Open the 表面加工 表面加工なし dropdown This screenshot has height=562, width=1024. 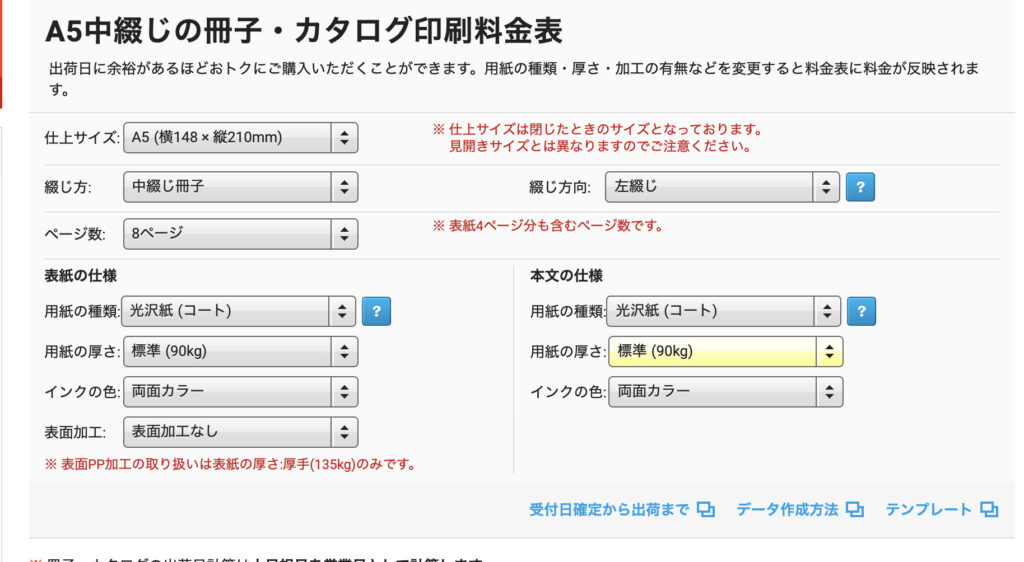click(240, 432)
